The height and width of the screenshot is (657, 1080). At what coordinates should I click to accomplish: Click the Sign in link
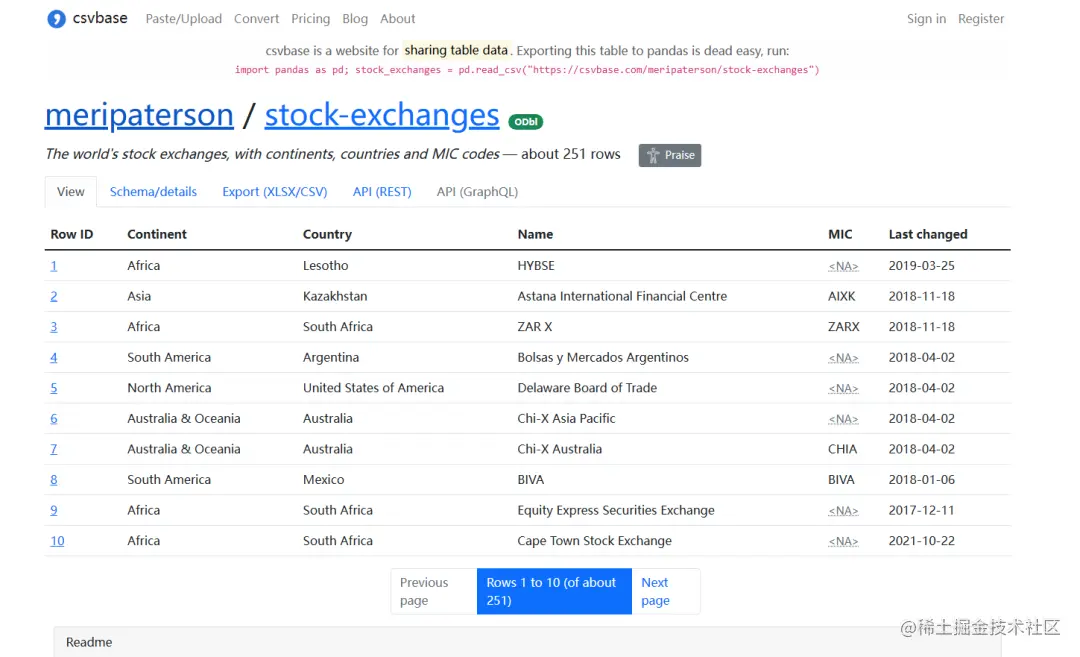[x=926, y=19]
